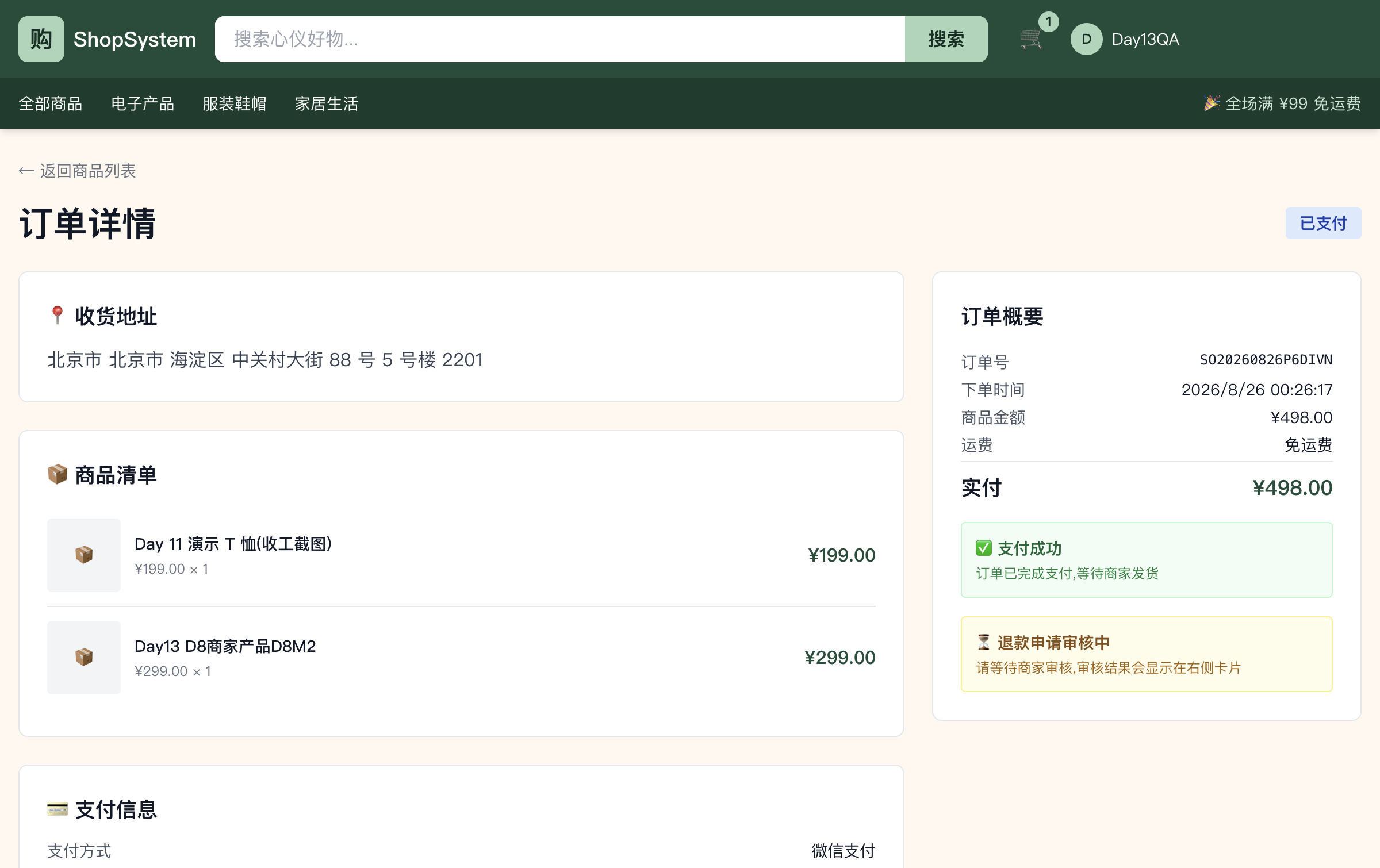Image resolution: width=1380 pixels, height=868 pixels.
Task: Click order time 2026/8/26 00:26:17
Action: pos(1256,390)
